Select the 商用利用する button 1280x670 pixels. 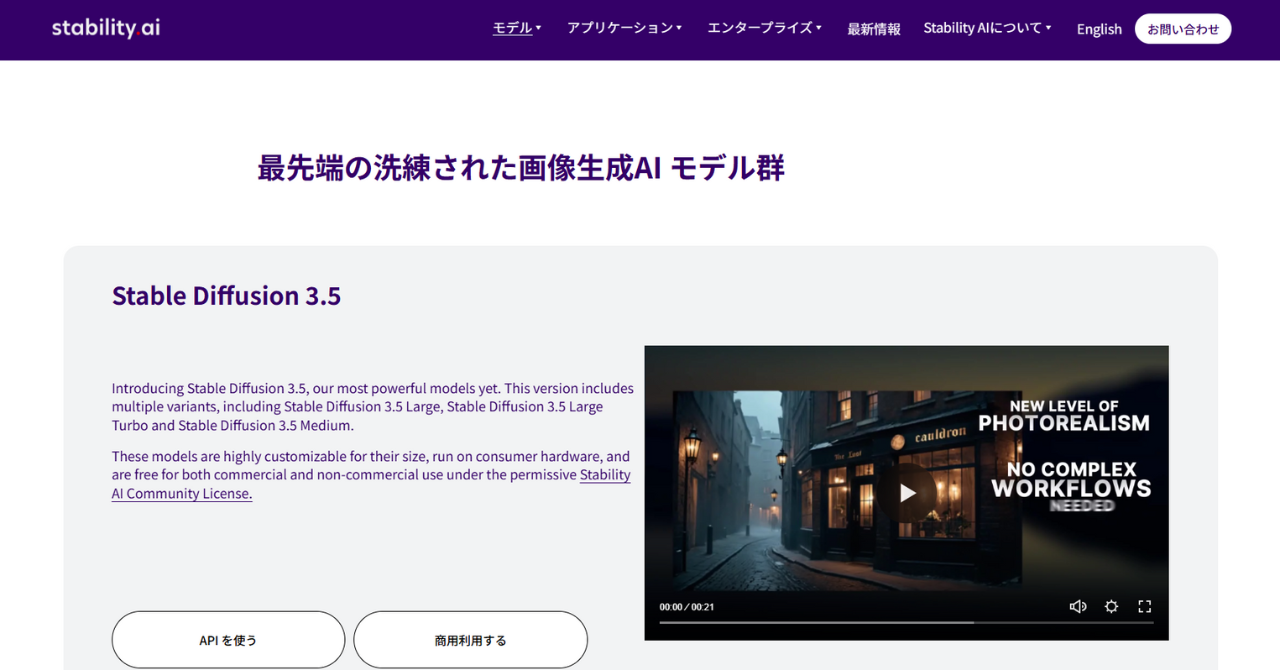(470, 640)
